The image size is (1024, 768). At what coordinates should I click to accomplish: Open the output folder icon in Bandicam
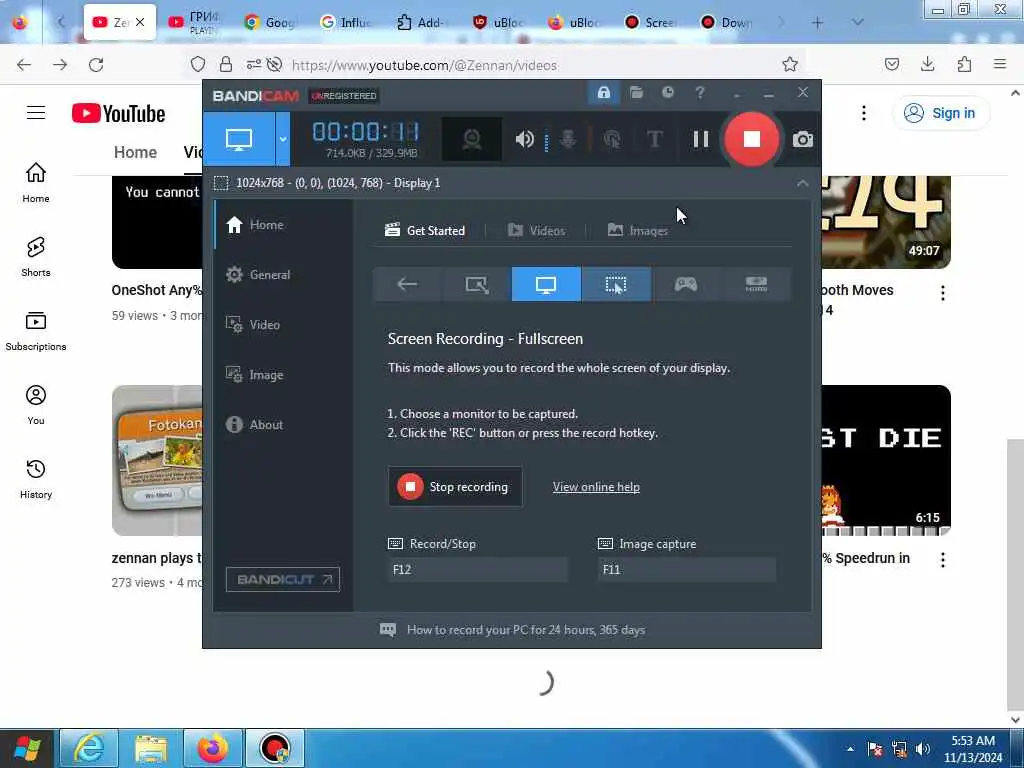pyautogui.click(x=636, y=93)
